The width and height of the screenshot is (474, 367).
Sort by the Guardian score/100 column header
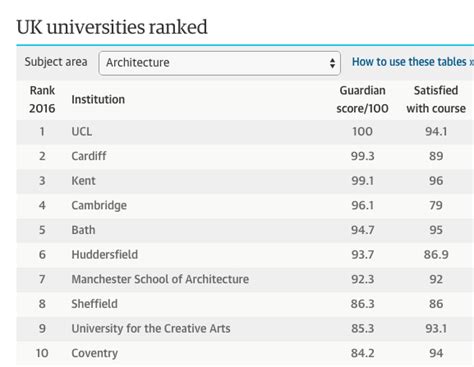pyautogui.click(x=362, y=99)
